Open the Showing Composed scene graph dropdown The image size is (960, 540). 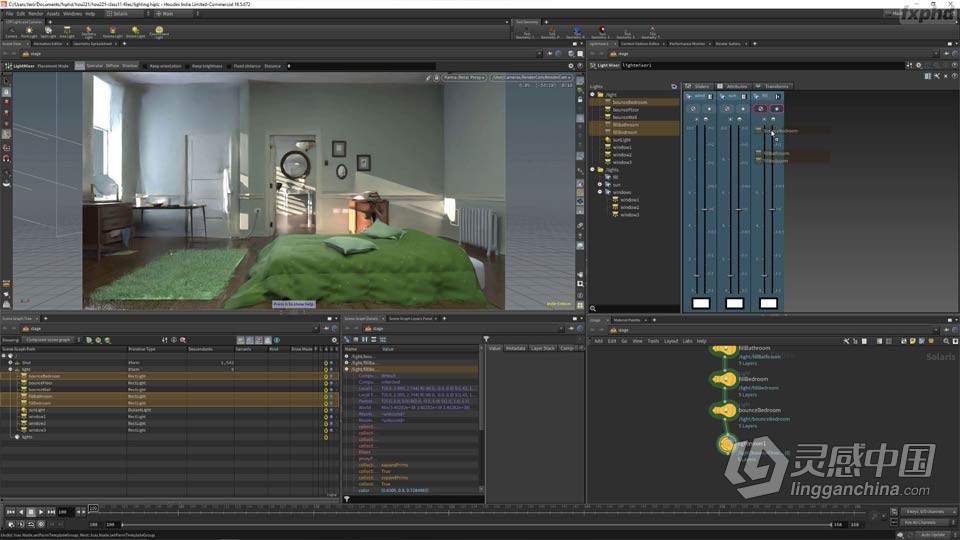51,340
